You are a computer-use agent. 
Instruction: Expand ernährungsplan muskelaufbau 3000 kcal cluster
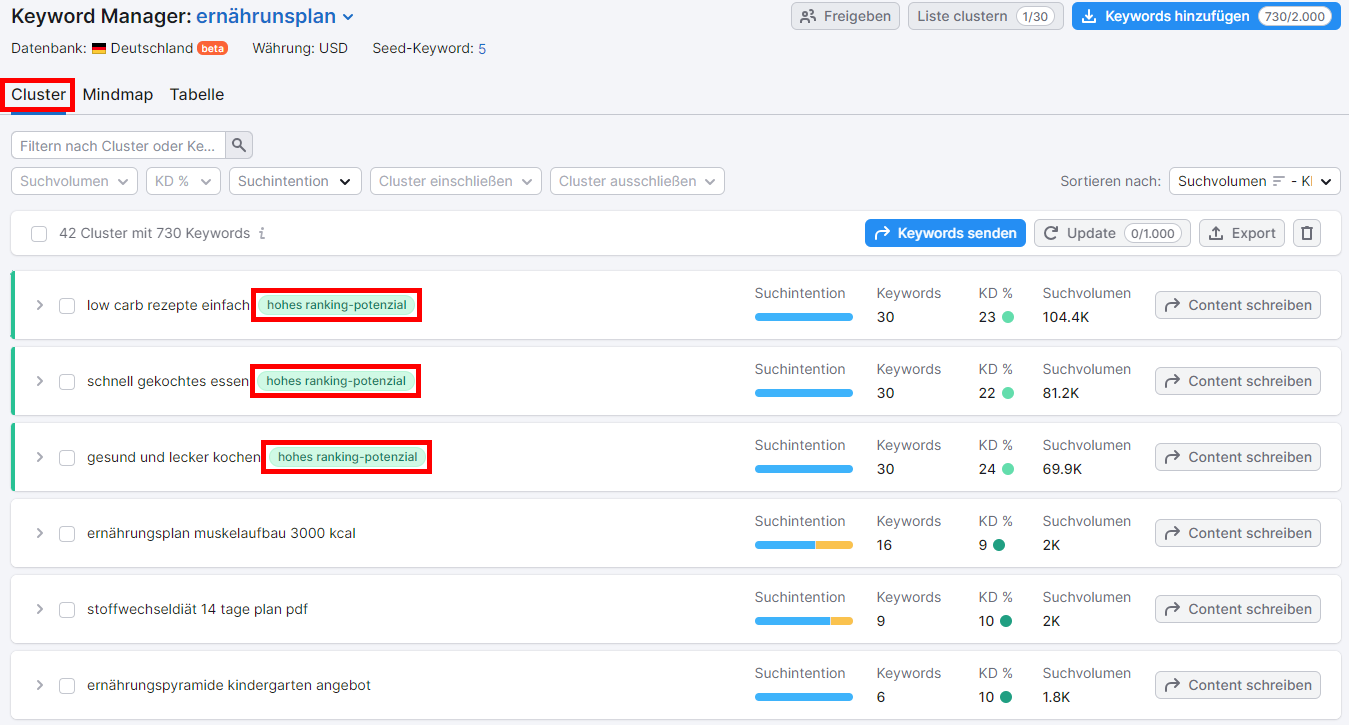point(39,533)
